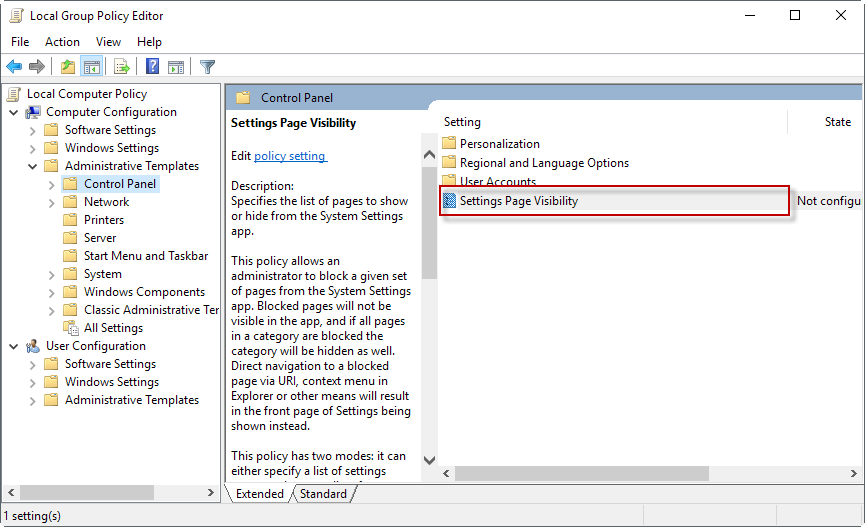Screen dimensions: 865x527
Task: Click the Settings Page Visibility policy icon
Action: pyautogui.click(x=450, y=201)
